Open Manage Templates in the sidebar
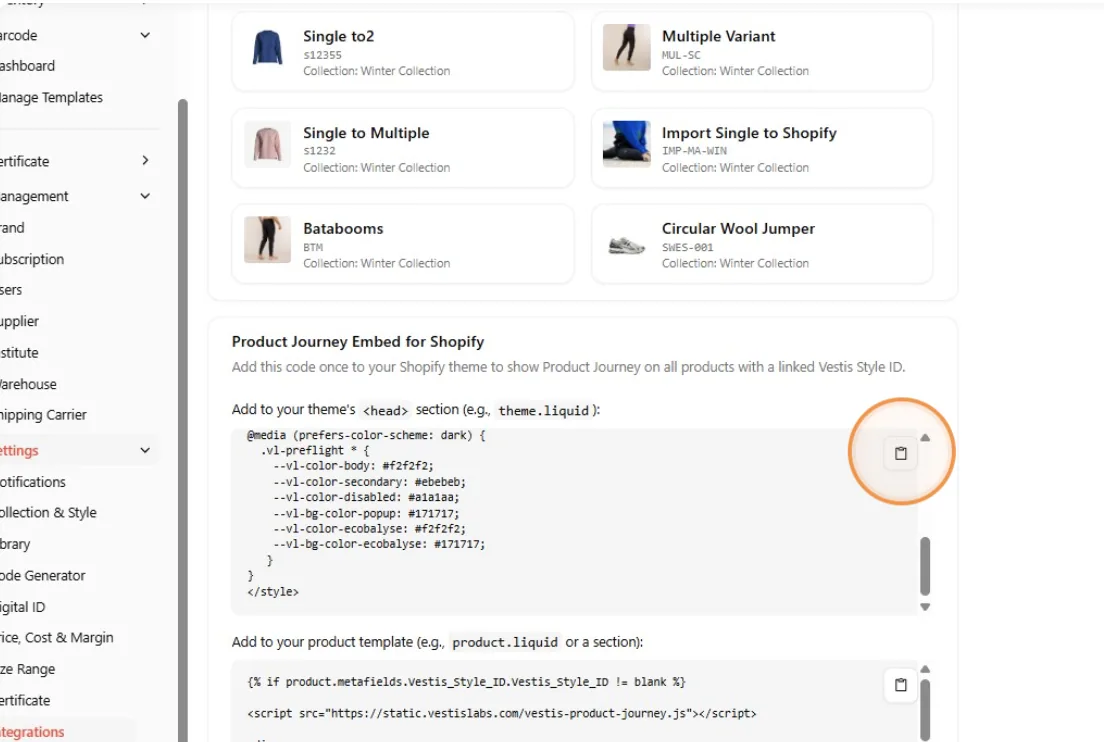The width and height of the screenshot is (1104, 742). [x=51, y=97]
